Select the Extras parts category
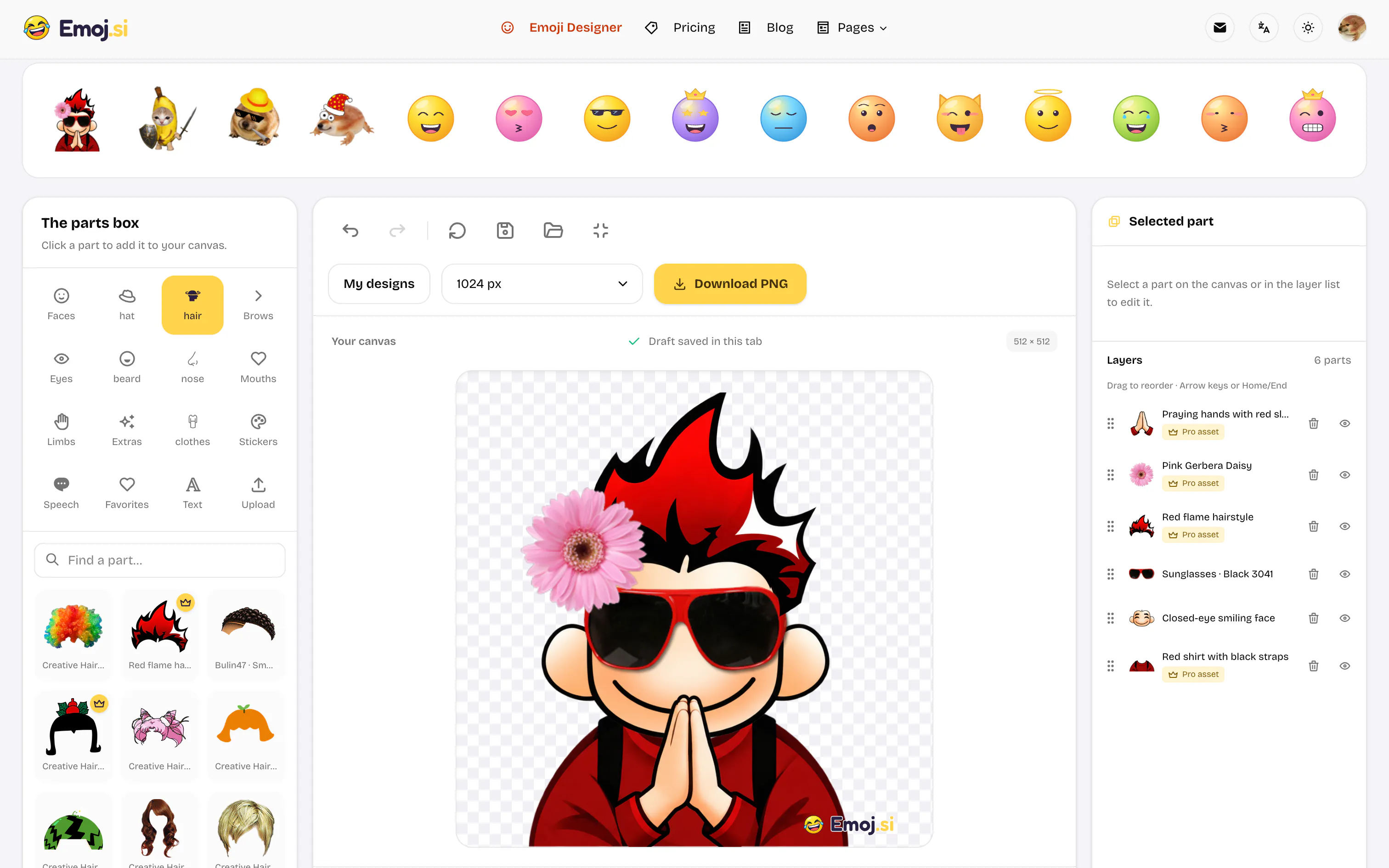The width and height of the screenshot is (1389, 868). click(127, 431)
